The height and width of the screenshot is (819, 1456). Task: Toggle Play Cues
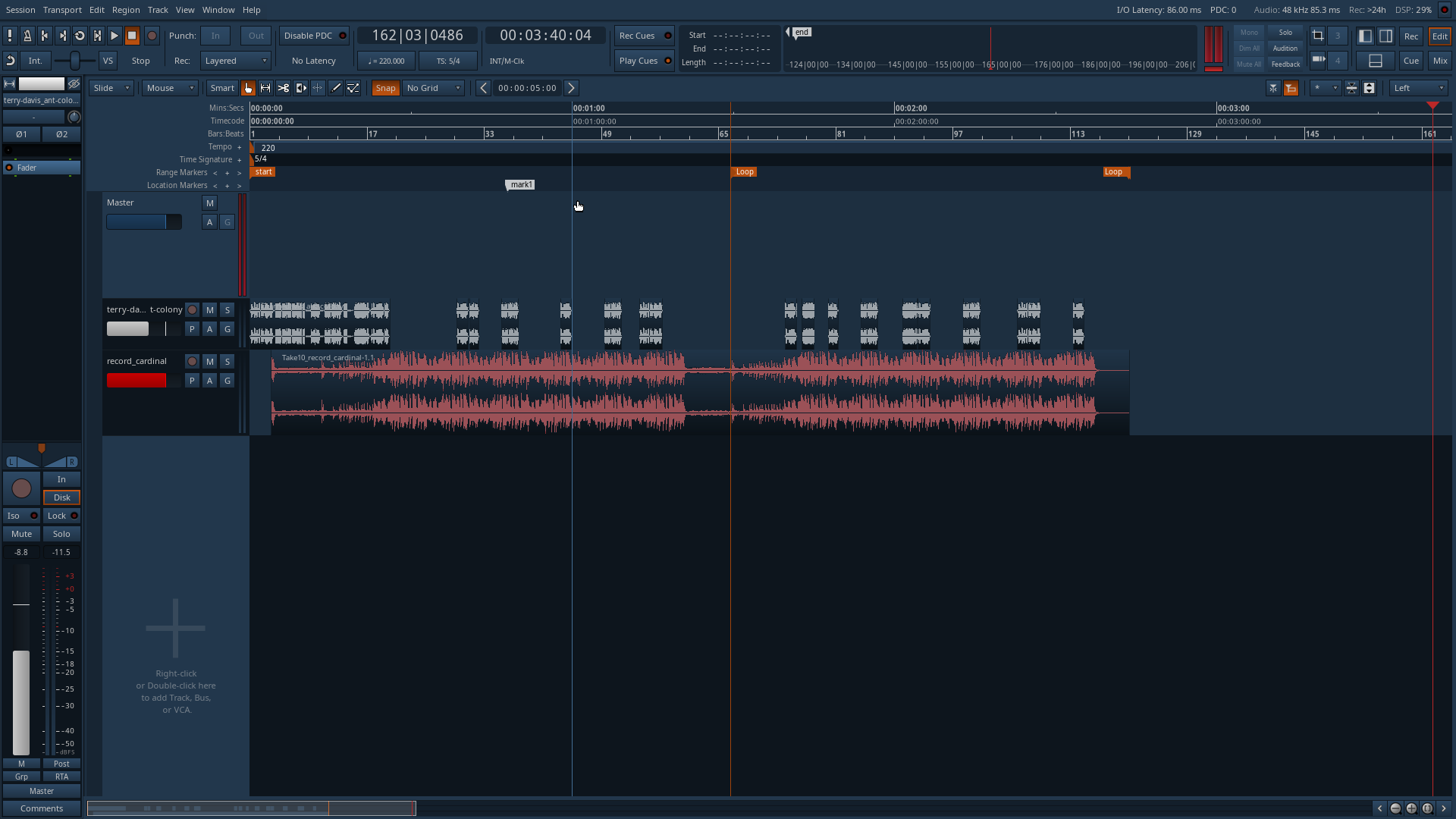coord(645,61)
